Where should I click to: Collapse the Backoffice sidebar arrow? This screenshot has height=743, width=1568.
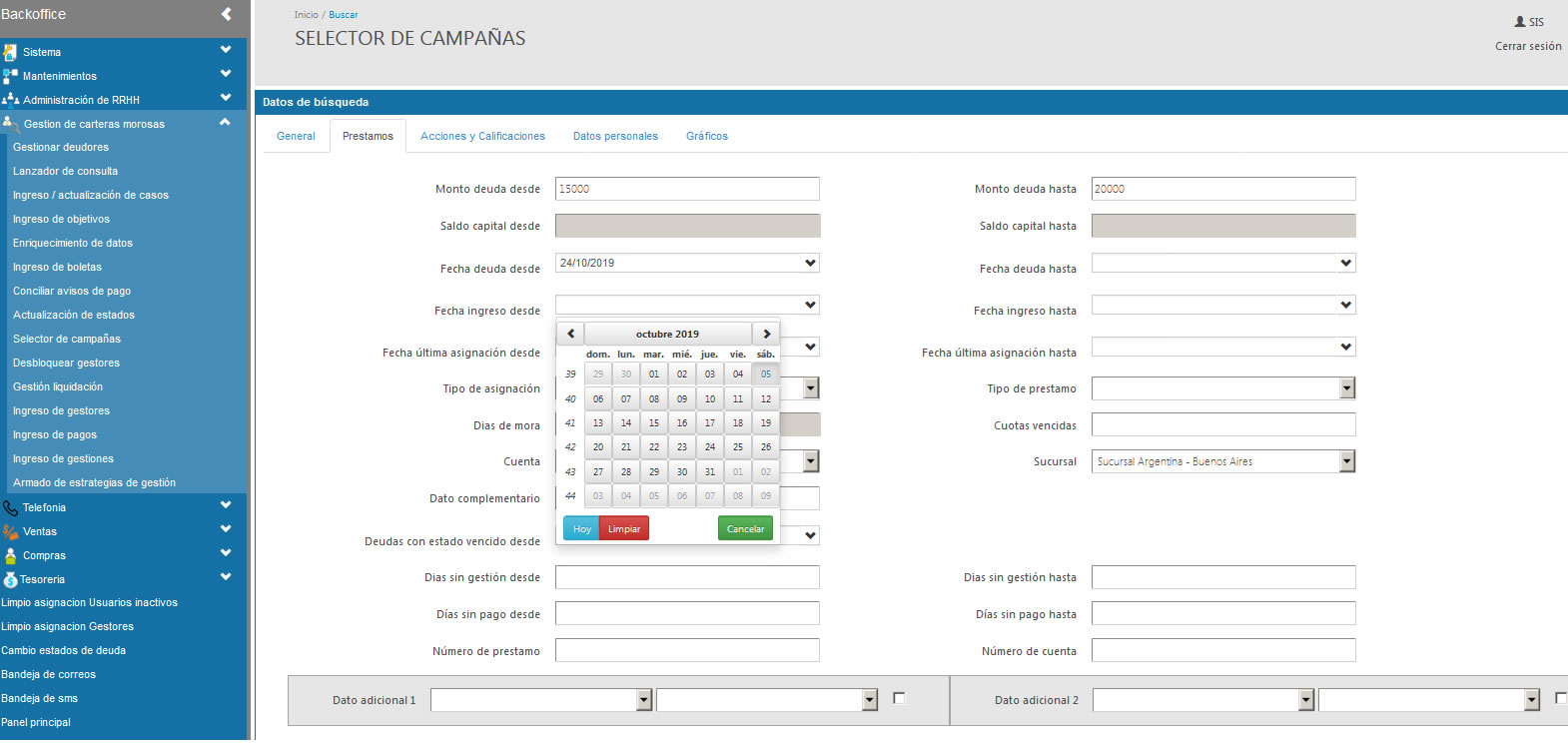pos(227,14)
